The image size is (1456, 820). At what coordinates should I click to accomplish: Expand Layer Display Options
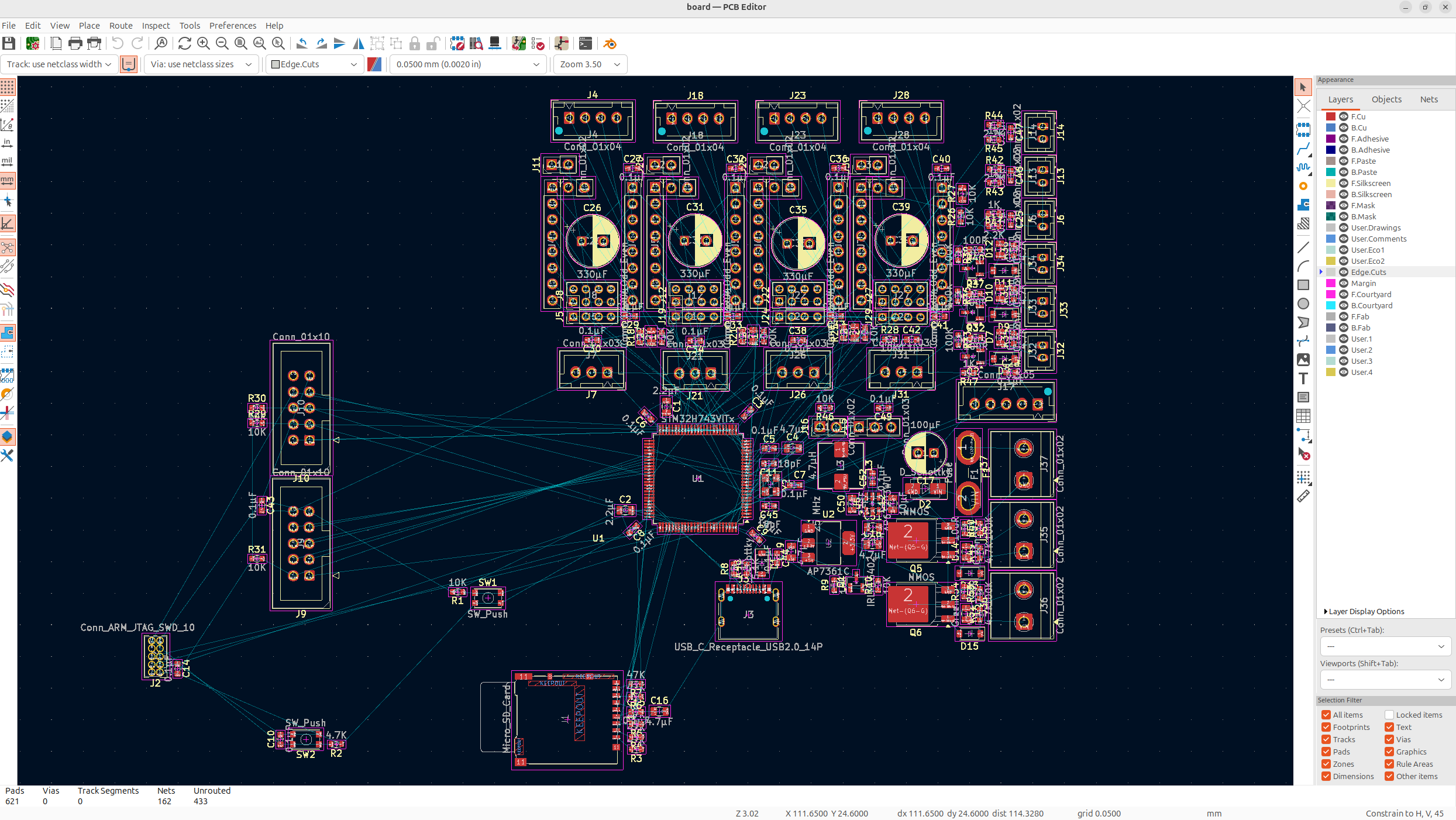(1363, 611)
